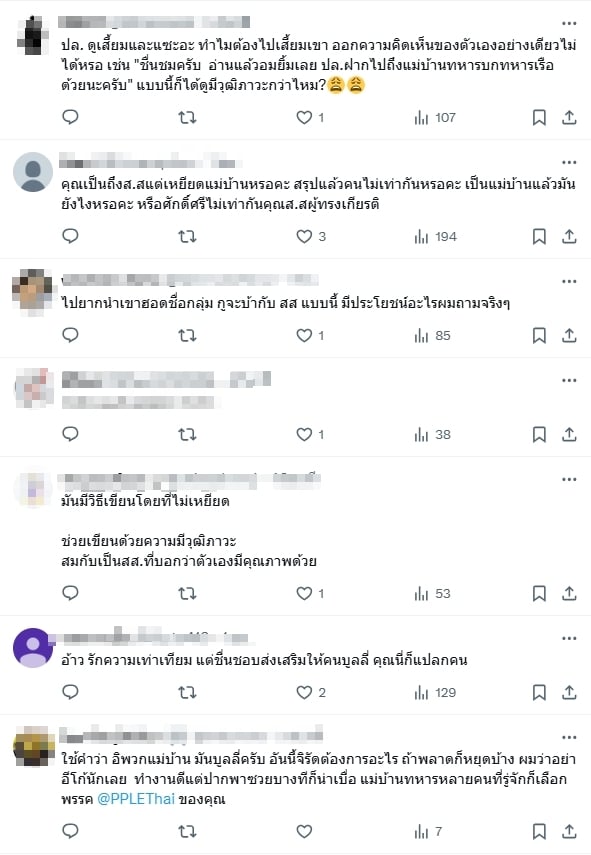Viewport: 591px width, 855px height.
Task: Like the tweet showing 2 likes
Action: [311, 693]
